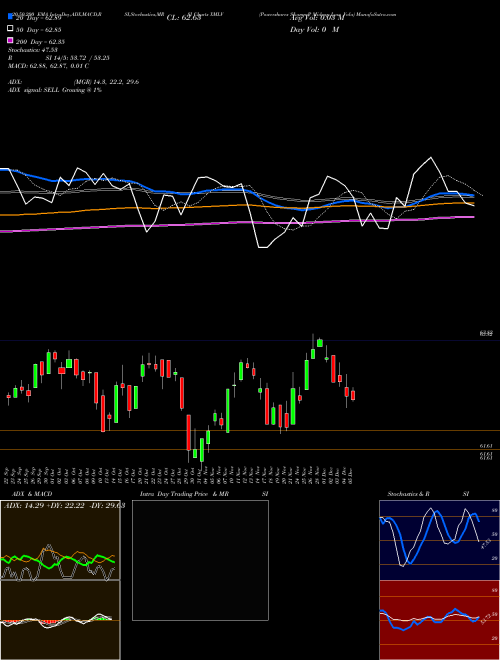Image resolution: width=500 pixels, height=660 pixels.
Task: Click the 'Stochastics: 47.53' indicator line
Action: click(33, 50)
